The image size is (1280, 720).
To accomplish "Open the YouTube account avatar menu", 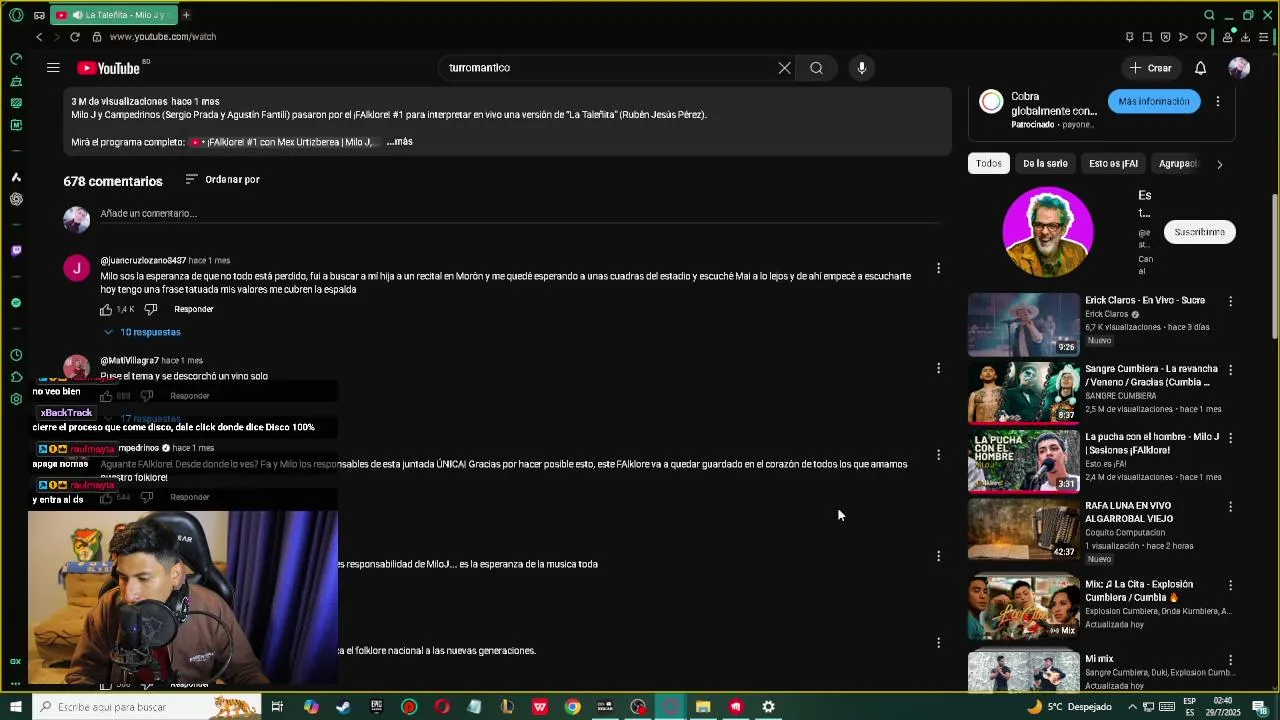I will tap(1239, 68).
